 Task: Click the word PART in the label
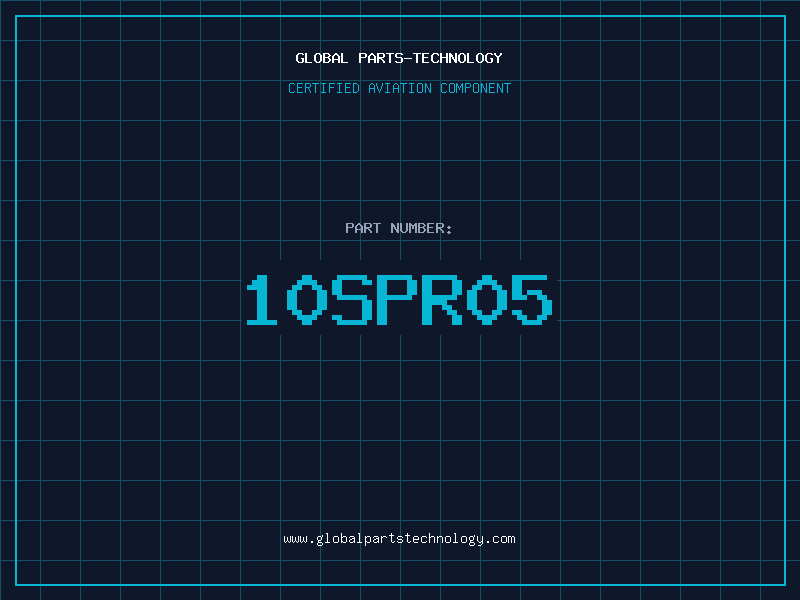coord(363,228)
